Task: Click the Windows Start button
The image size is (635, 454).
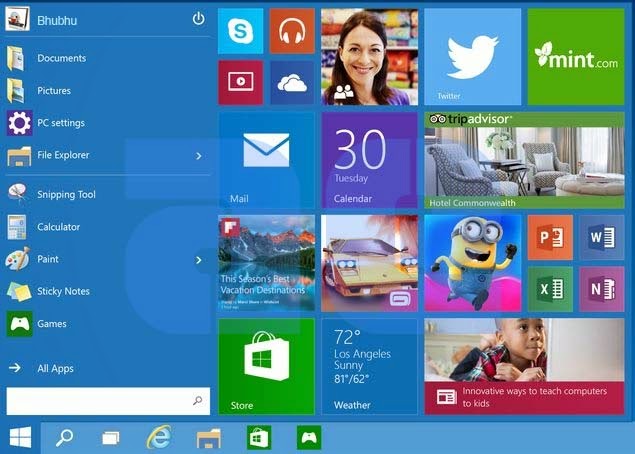Action: point(21,437)
